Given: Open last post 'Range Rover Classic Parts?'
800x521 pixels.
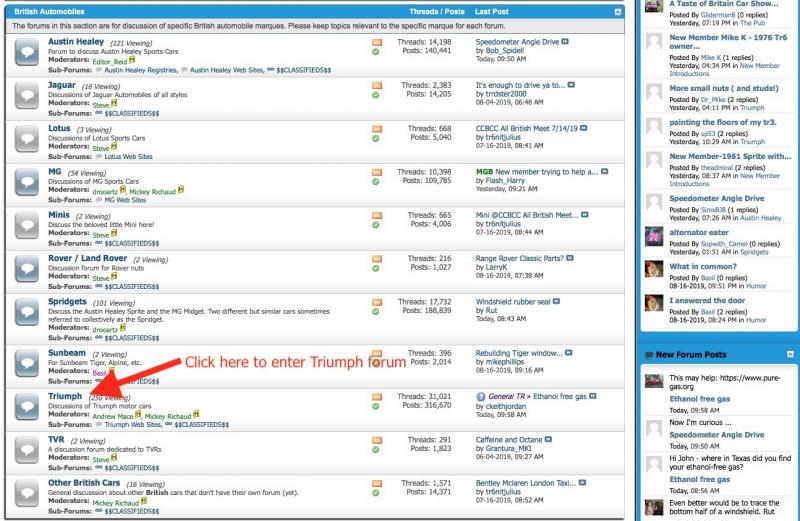Looking at the screenshot, I should 519,258.
